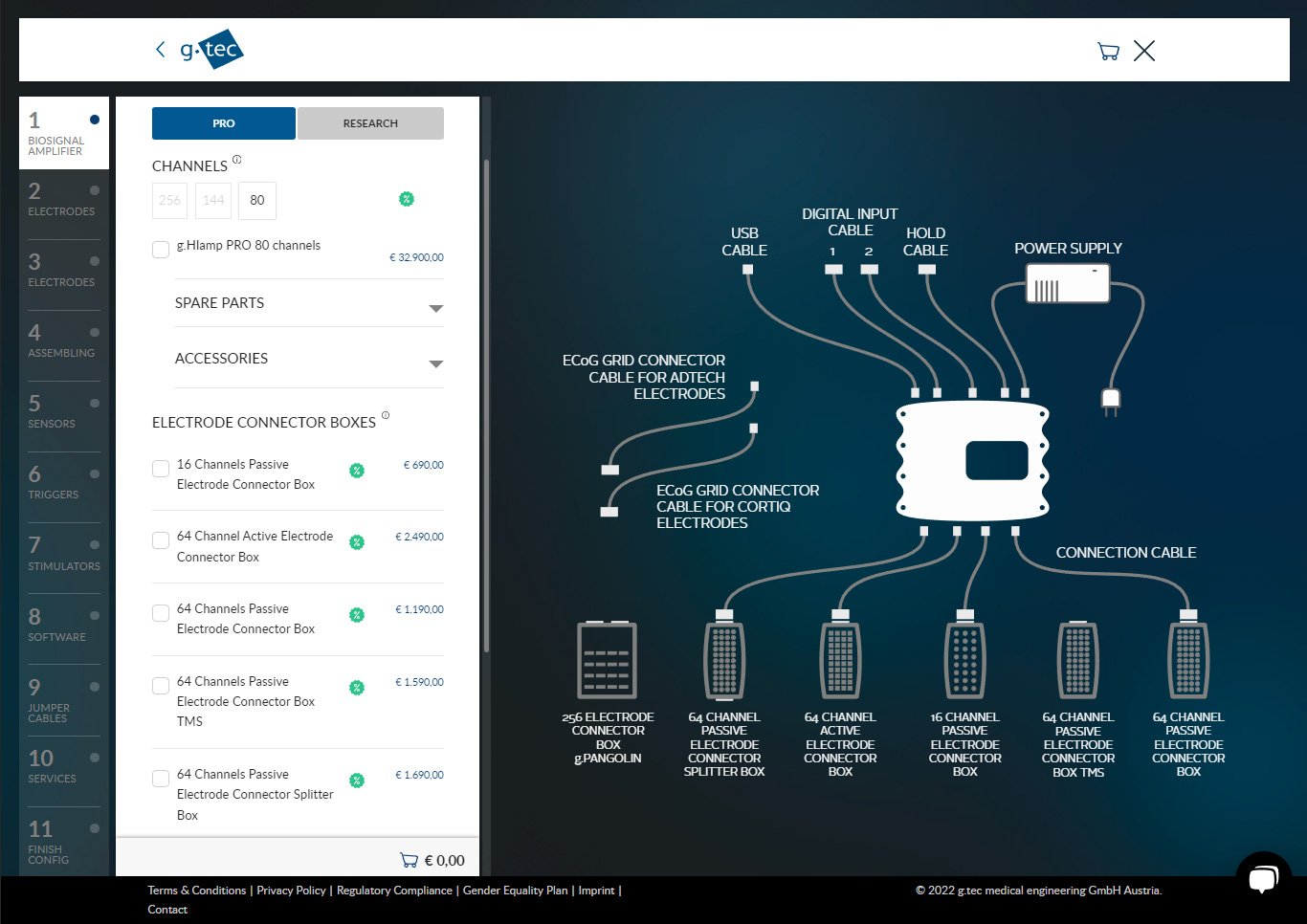This screenshot has height=924, width=1307.
Task: Check the g.HIamp PRO 80 channels box
Action: click(x=161, y=250)
